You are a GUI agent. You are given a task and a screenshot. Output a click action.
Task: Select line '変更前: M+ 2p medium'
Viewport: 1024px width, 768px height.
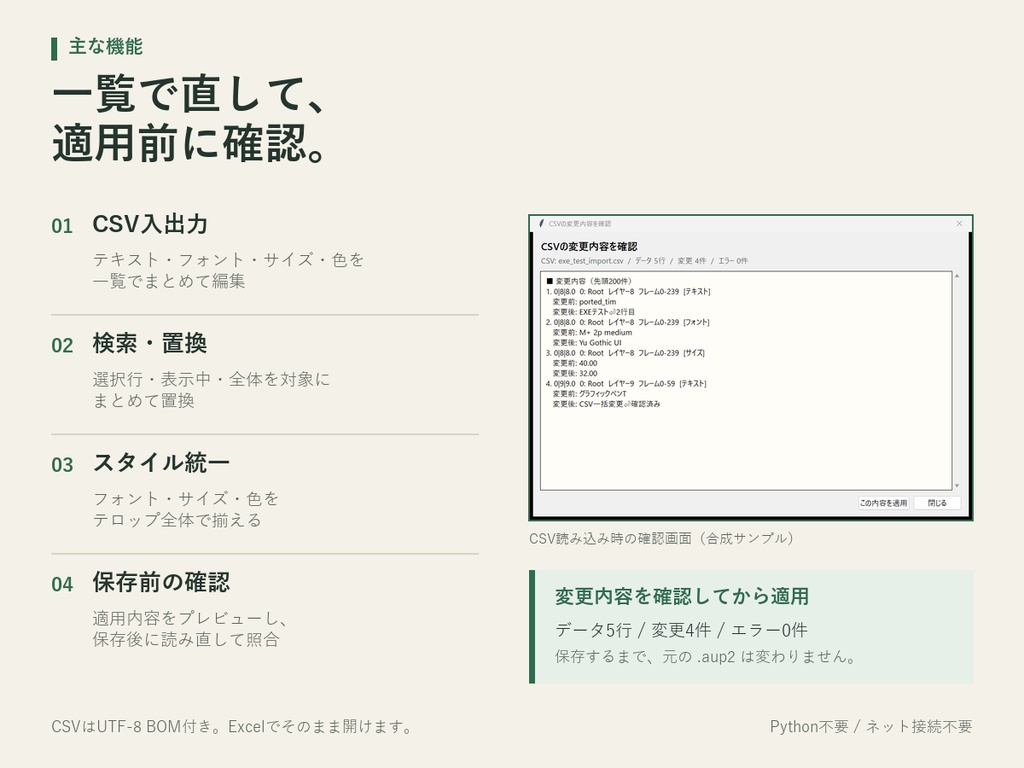(x=592, y=332)
